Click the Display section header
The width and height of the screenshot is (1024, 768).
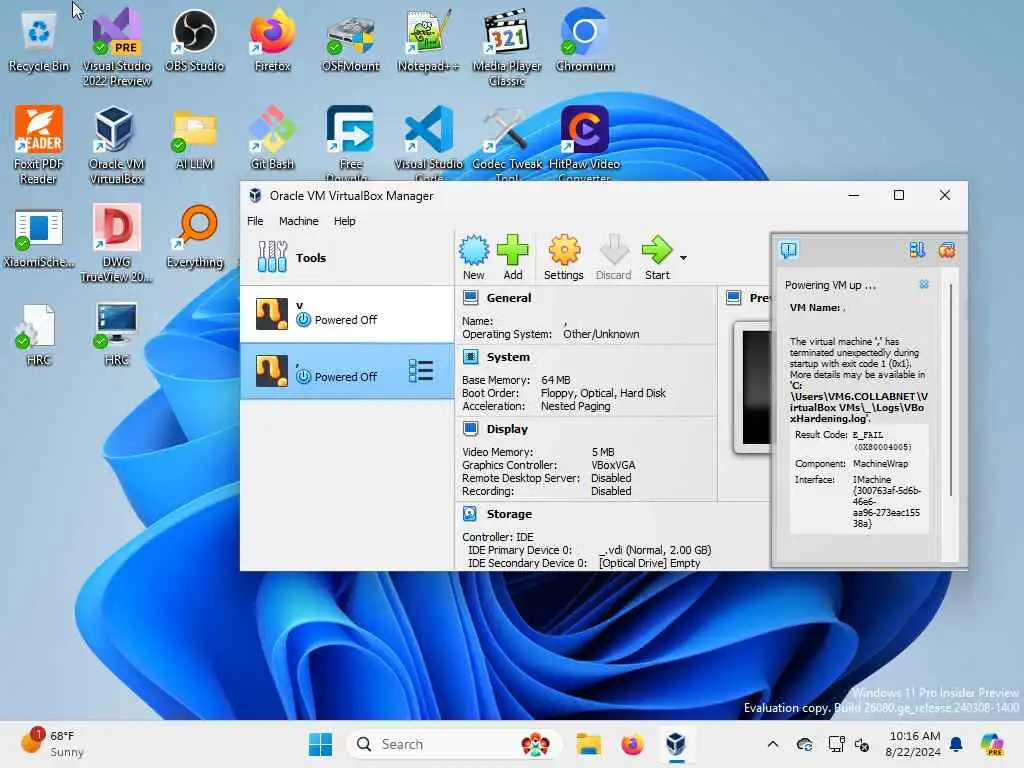(x=507, y=429)
